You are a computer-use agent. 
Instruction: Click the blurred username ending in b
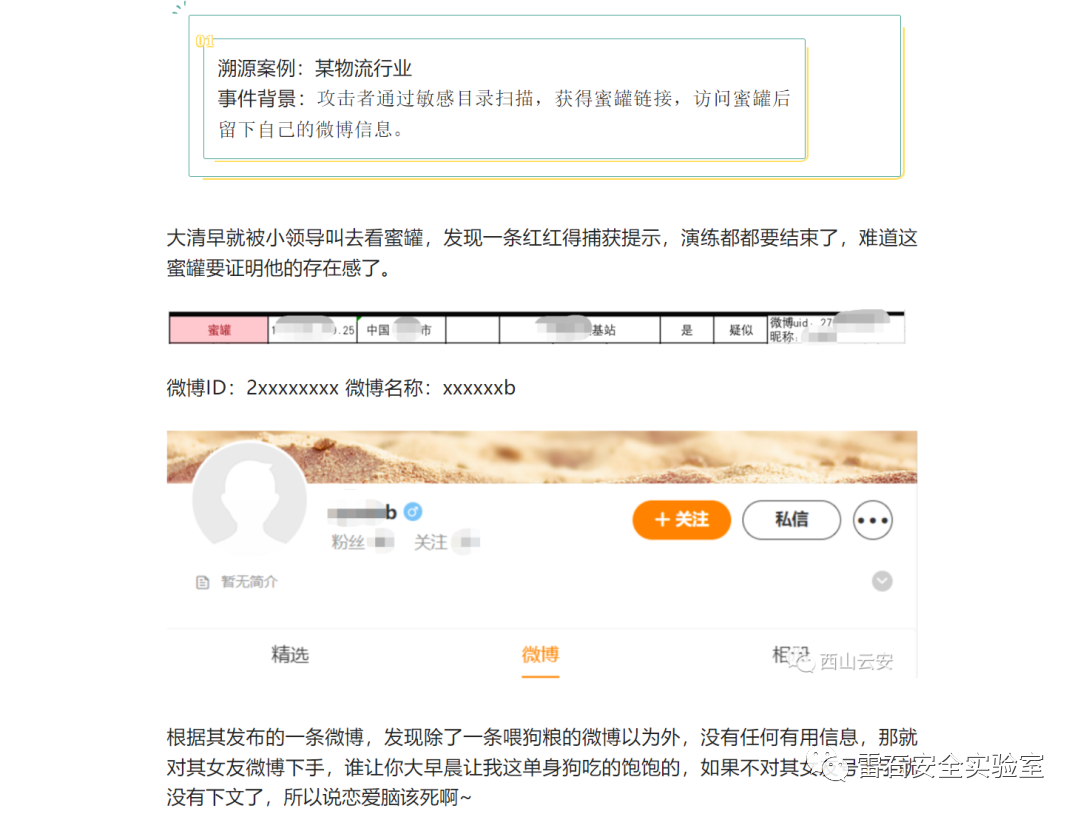pos(362,512)
